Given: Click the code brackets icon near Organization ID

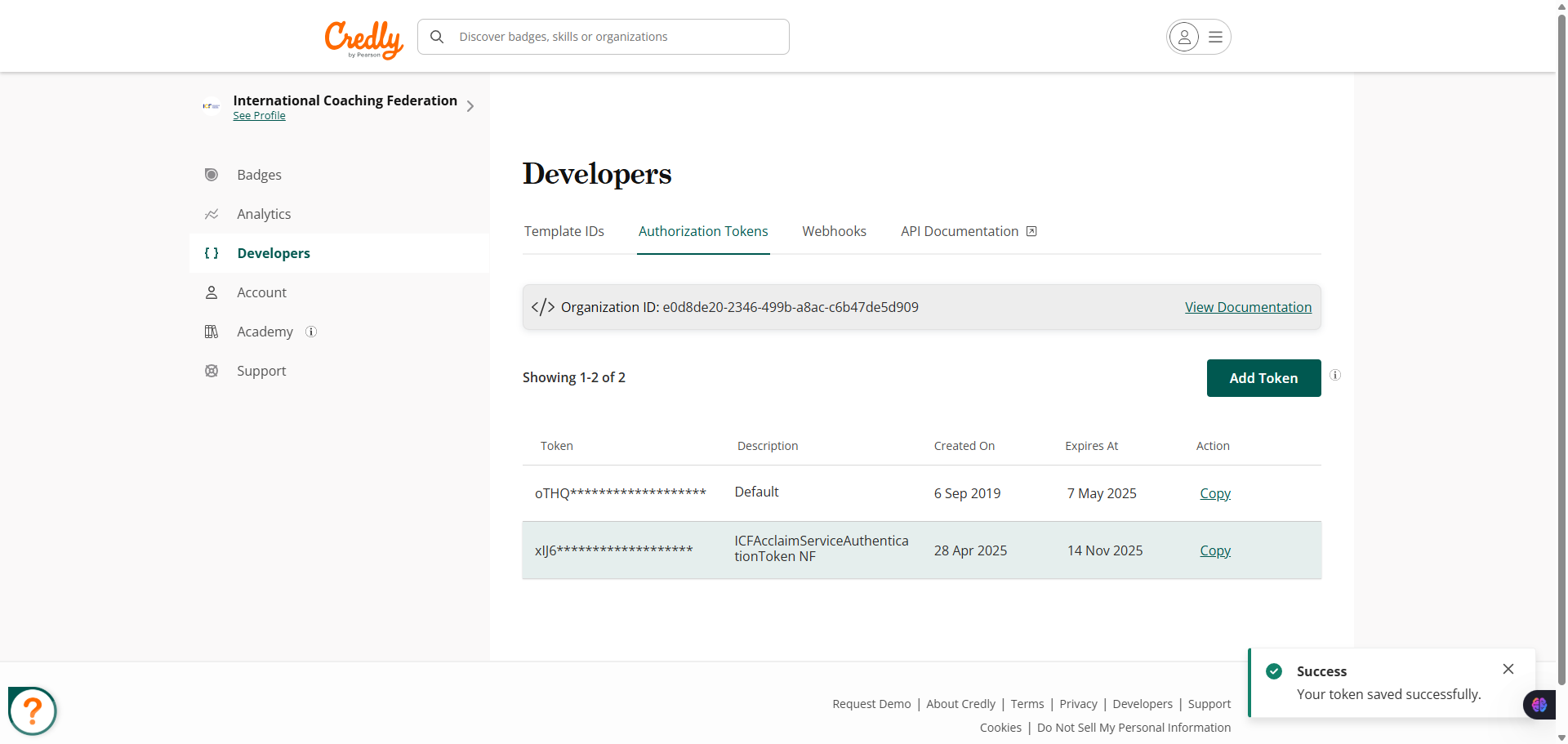Looking at the screenshot, I should click(543, 307).
